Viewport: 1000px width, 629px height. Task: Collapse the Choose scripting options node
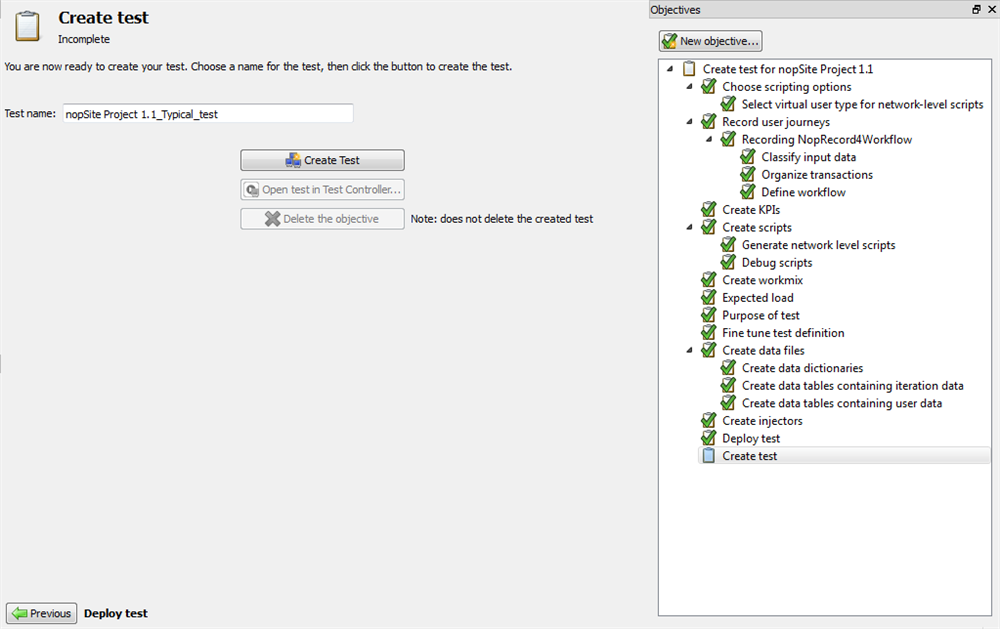coord(689,87)
